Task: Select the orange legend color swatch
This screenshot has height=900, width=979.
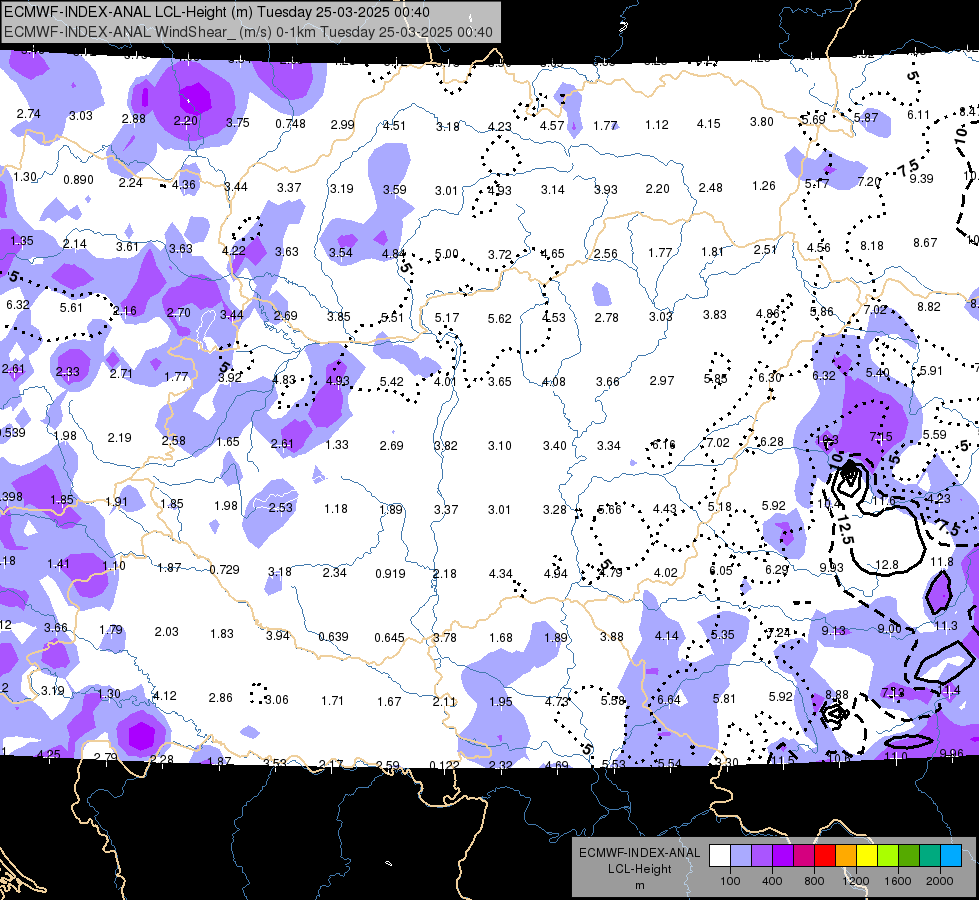Action: pos(846,856)
